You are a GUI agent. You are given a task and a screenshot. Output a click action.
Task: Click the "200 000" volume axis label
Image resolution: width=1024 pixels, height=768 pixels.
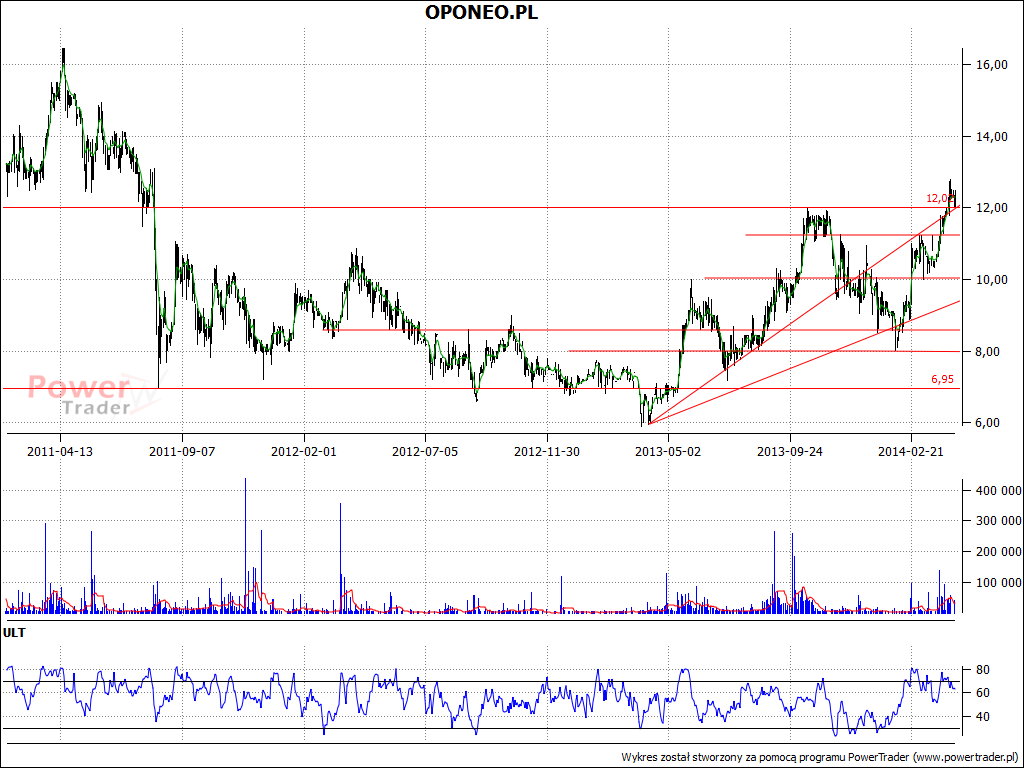[999, 552]
